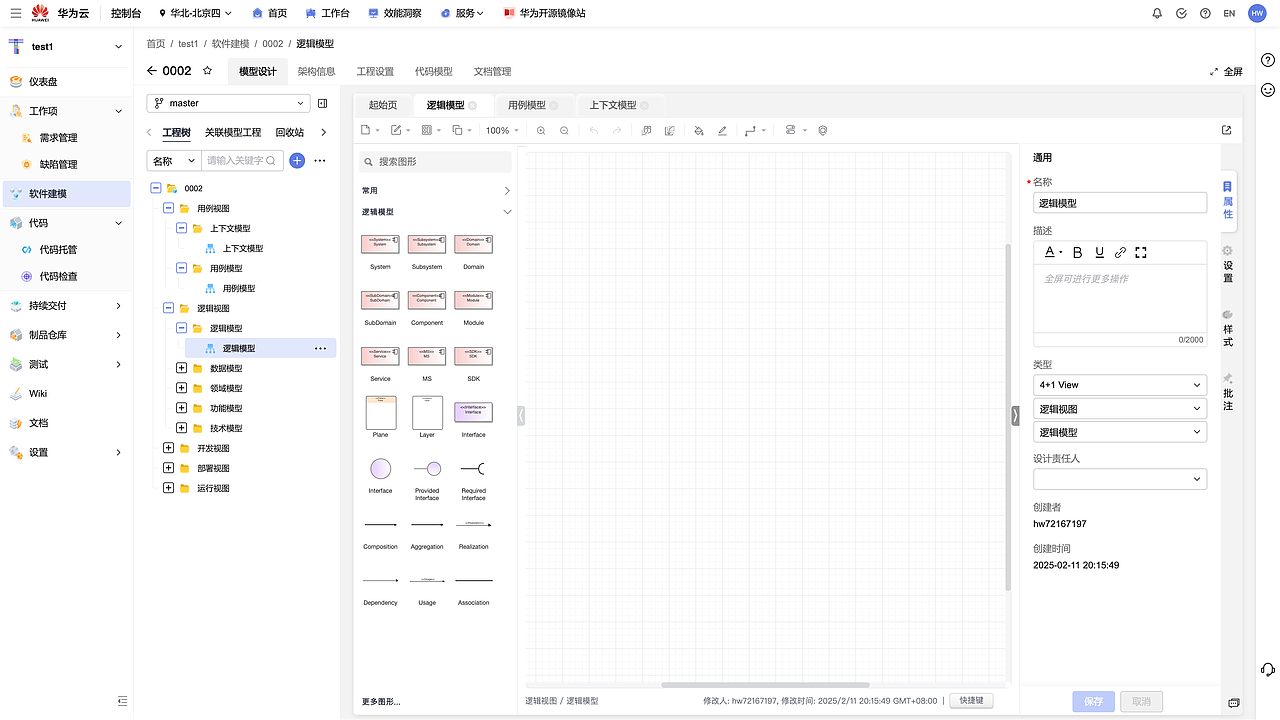Click blue add button in project tree
Image resolution: width=1280 pixels, height=720 pixels.
[297, 160]
